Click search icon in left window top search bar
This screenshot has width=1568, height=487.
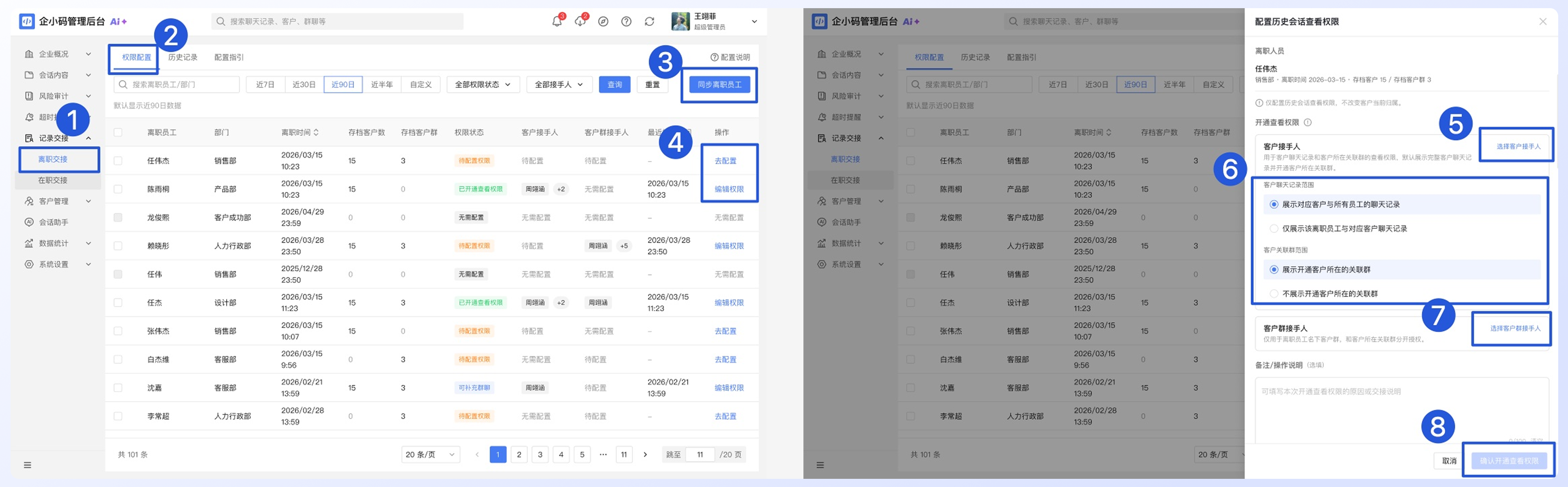(x=221, y=21)
